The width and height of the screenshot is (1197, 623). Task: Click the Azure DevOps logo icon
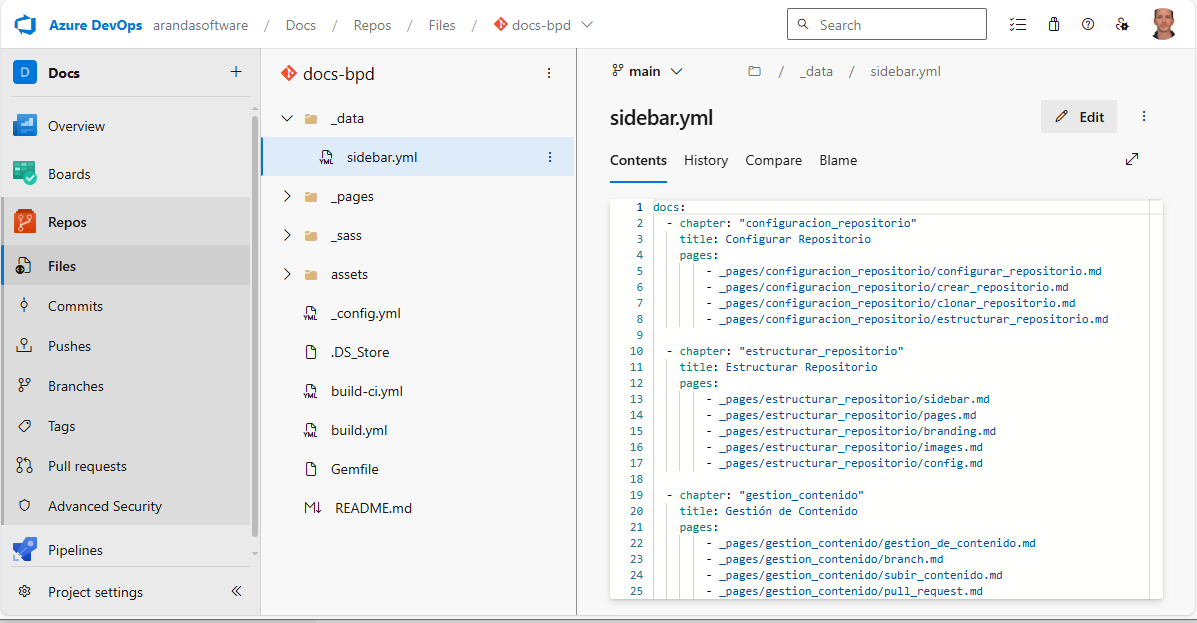25,25
